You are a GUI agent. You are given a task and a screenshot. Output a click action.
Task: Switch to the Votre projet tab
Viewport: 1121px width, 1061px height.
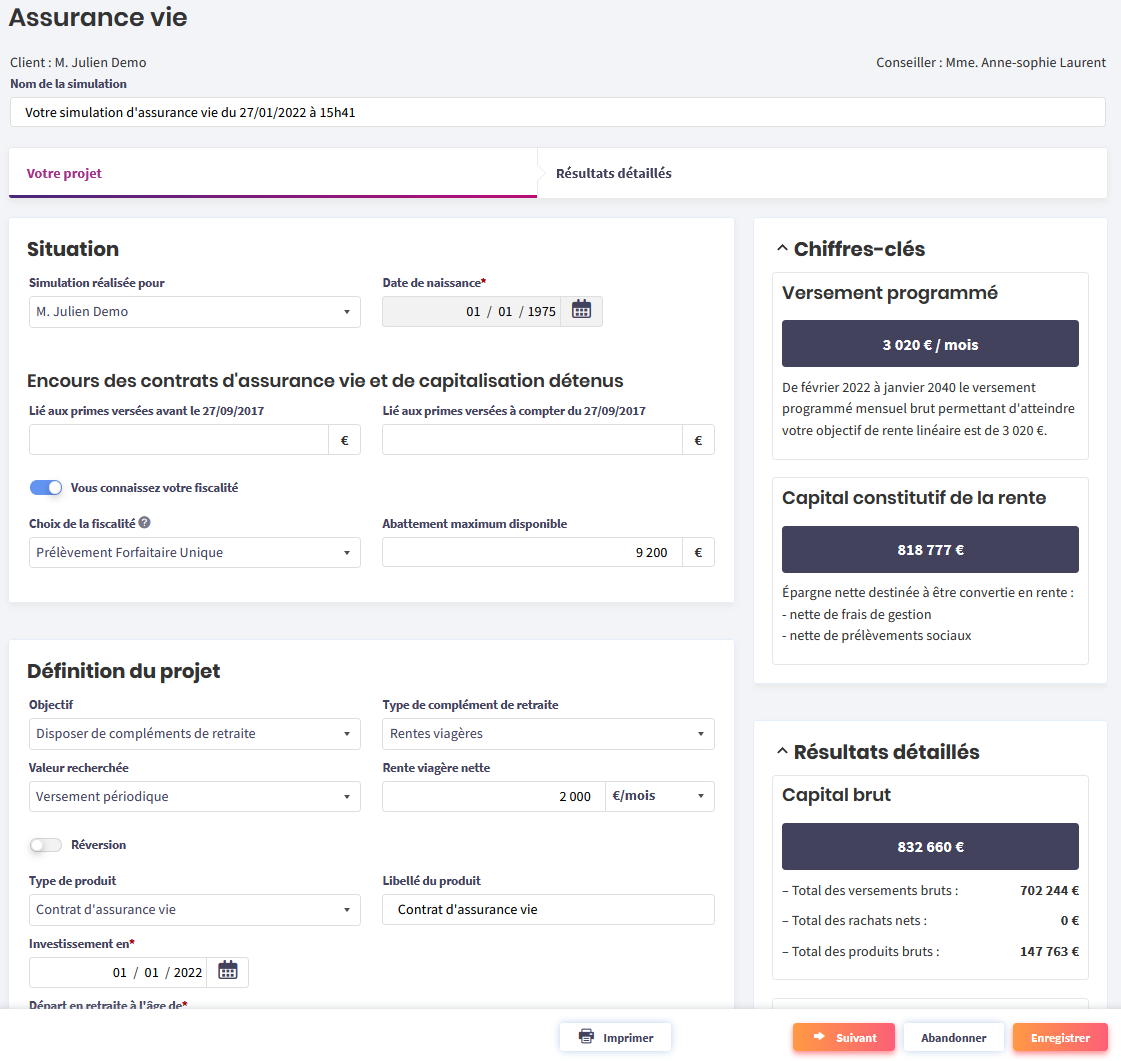pyautogui.click(x=272, y=173)
